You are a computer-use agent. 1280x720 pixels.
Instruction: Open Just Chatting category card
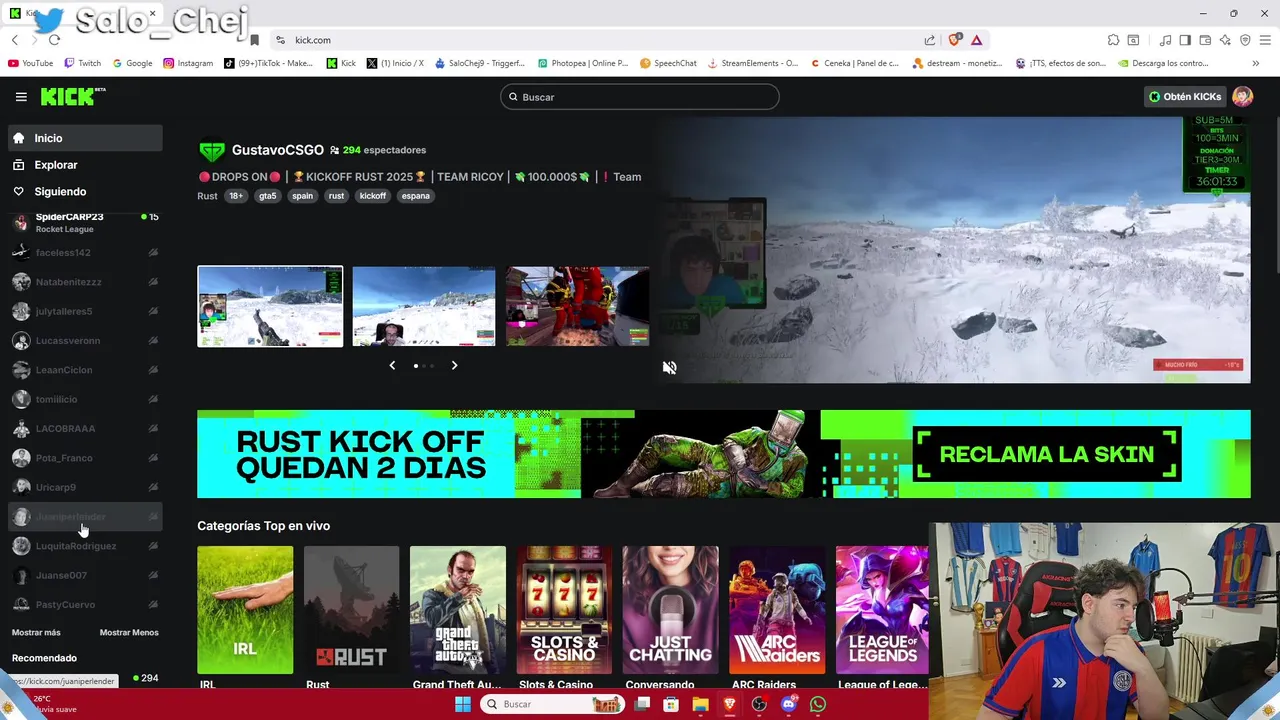coord(670,610)
